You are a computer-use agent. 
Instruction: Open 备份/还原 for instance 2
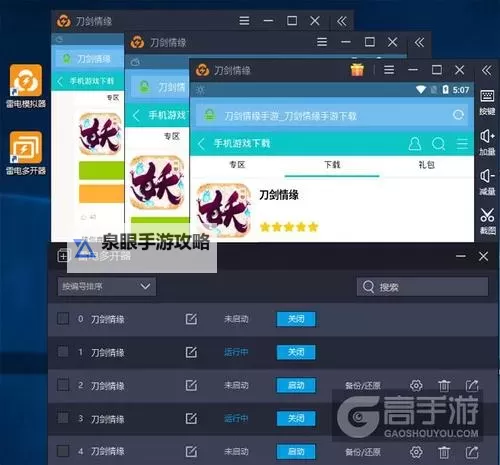pos(363,386)
